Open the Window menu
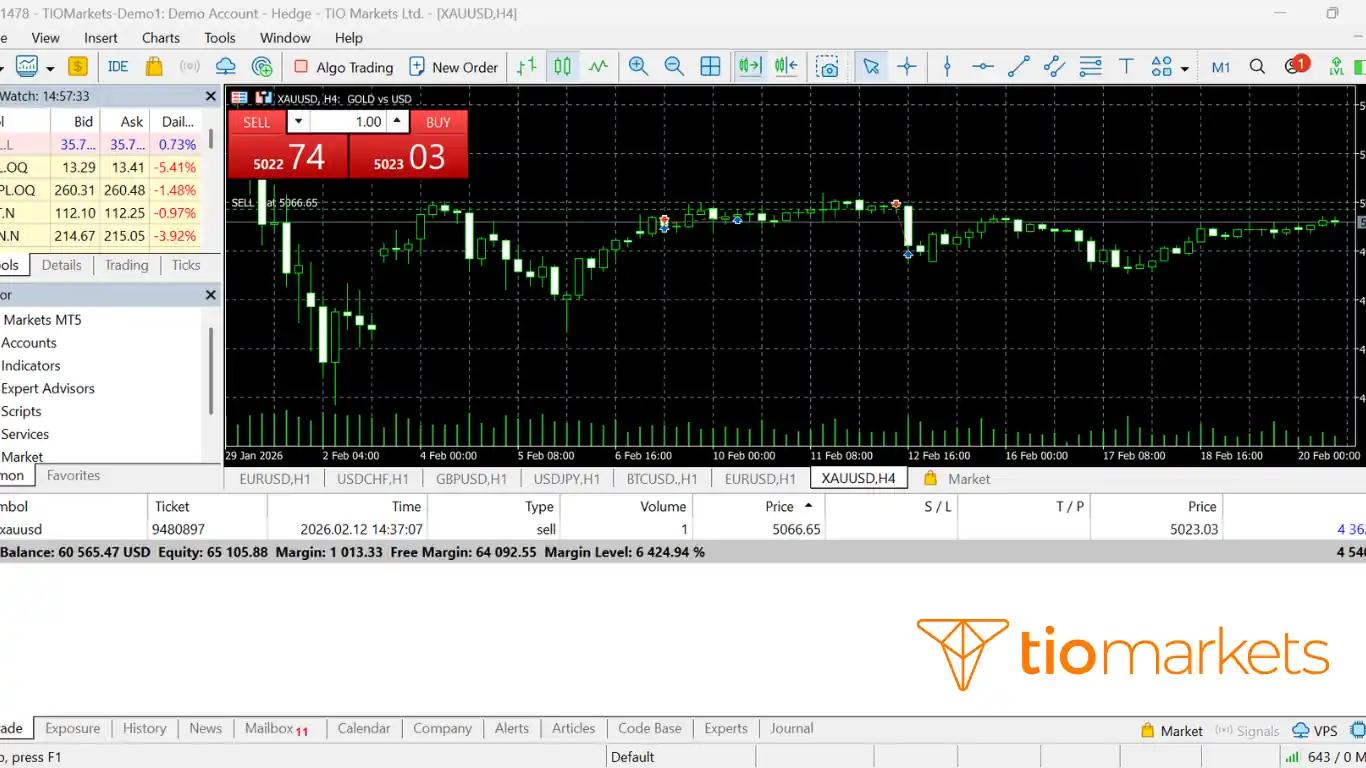The height and width of the screenshot is (768, 1366). (x=285, y=38)
